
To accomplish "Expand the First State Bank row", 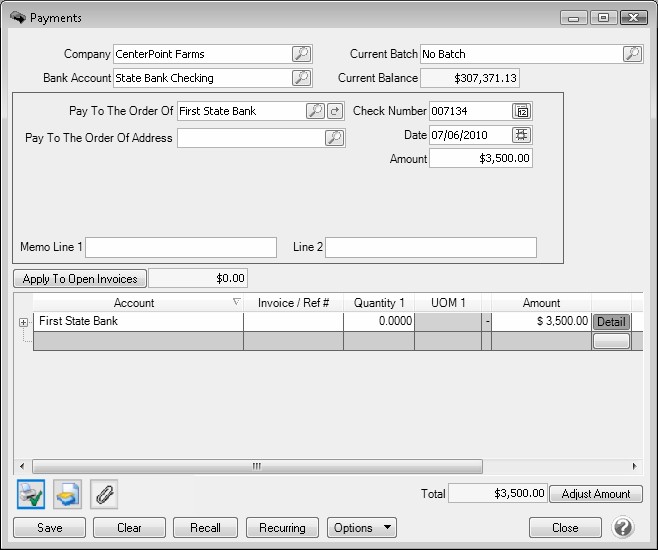I will (23, 323).
